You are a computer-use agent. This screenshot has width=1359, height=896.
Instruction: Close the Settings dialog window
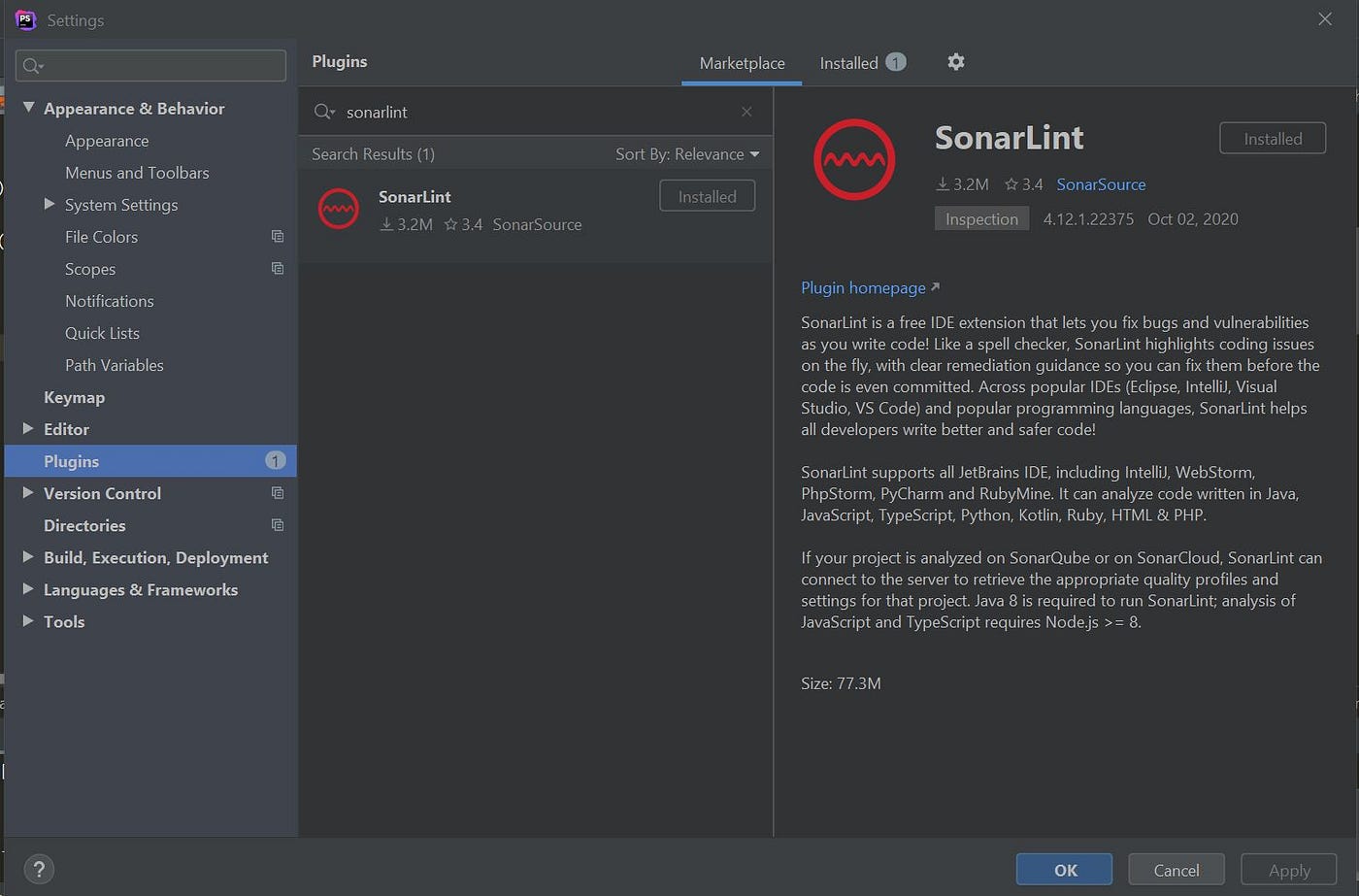point(1325,19)
